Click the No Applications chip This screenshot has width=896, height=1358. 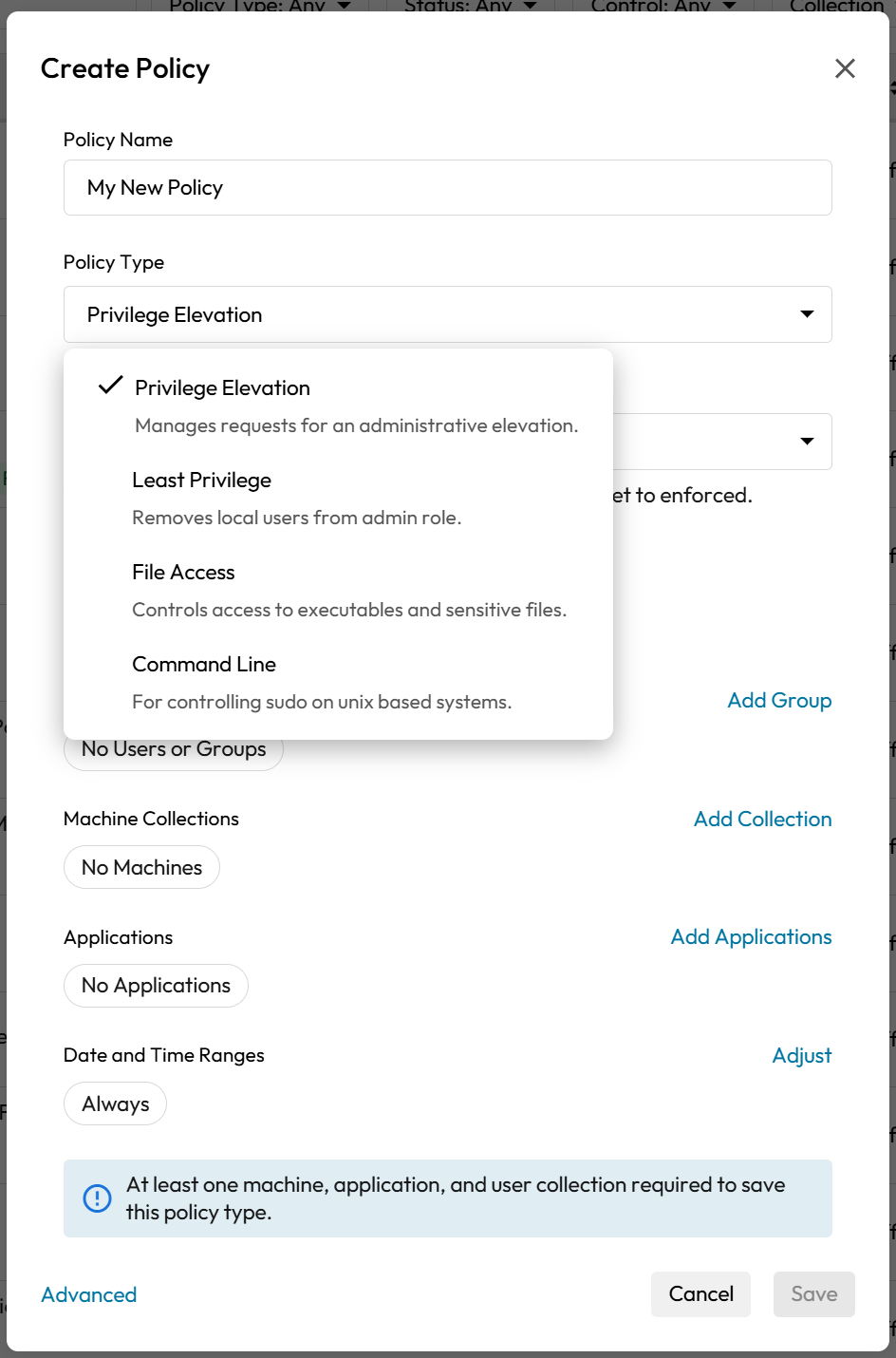coord(157,986)
